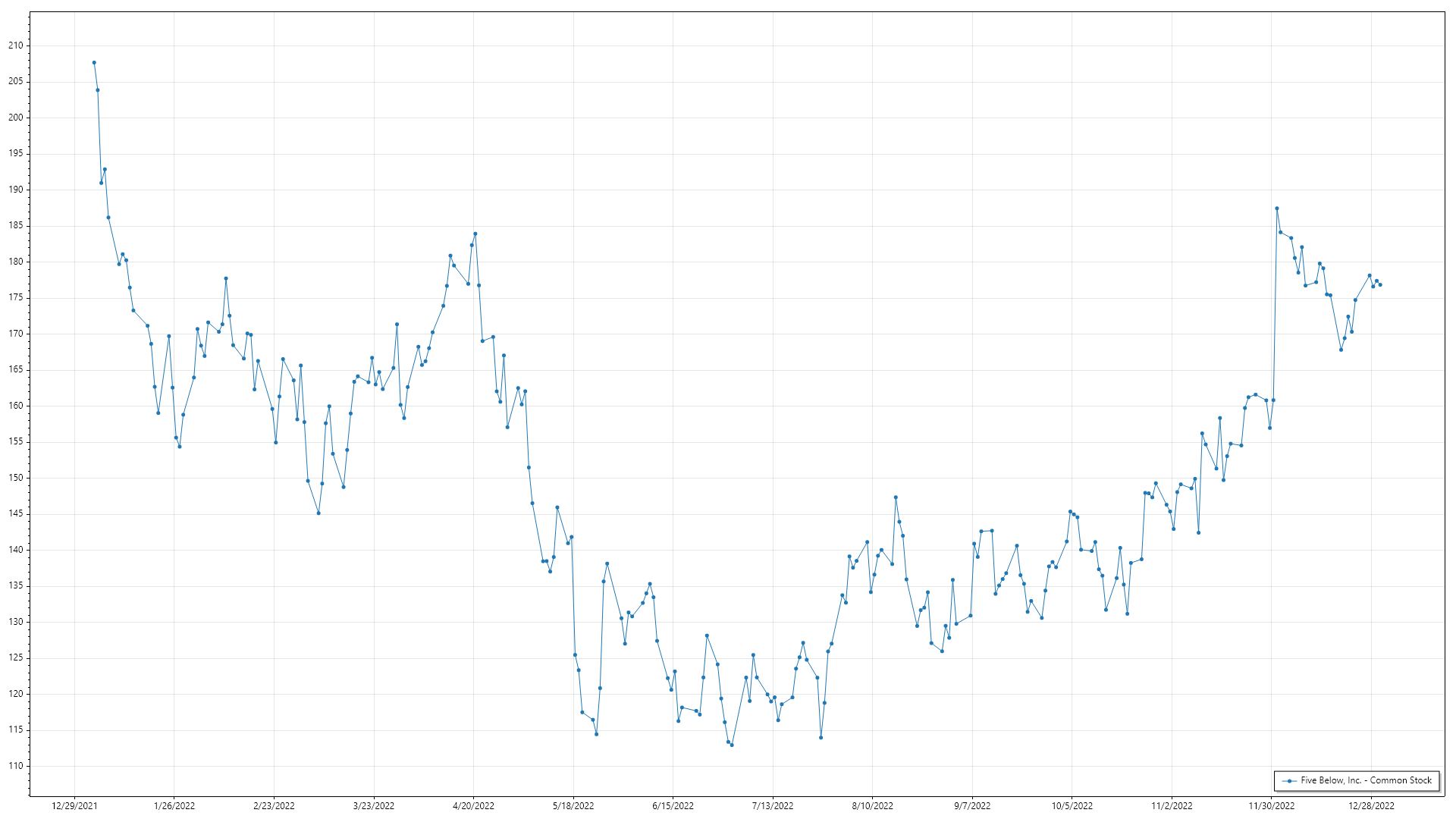Click the 185 y-axis tick label
The height and width of the screenshot is (819, 1456).
[x=16, y=226]
